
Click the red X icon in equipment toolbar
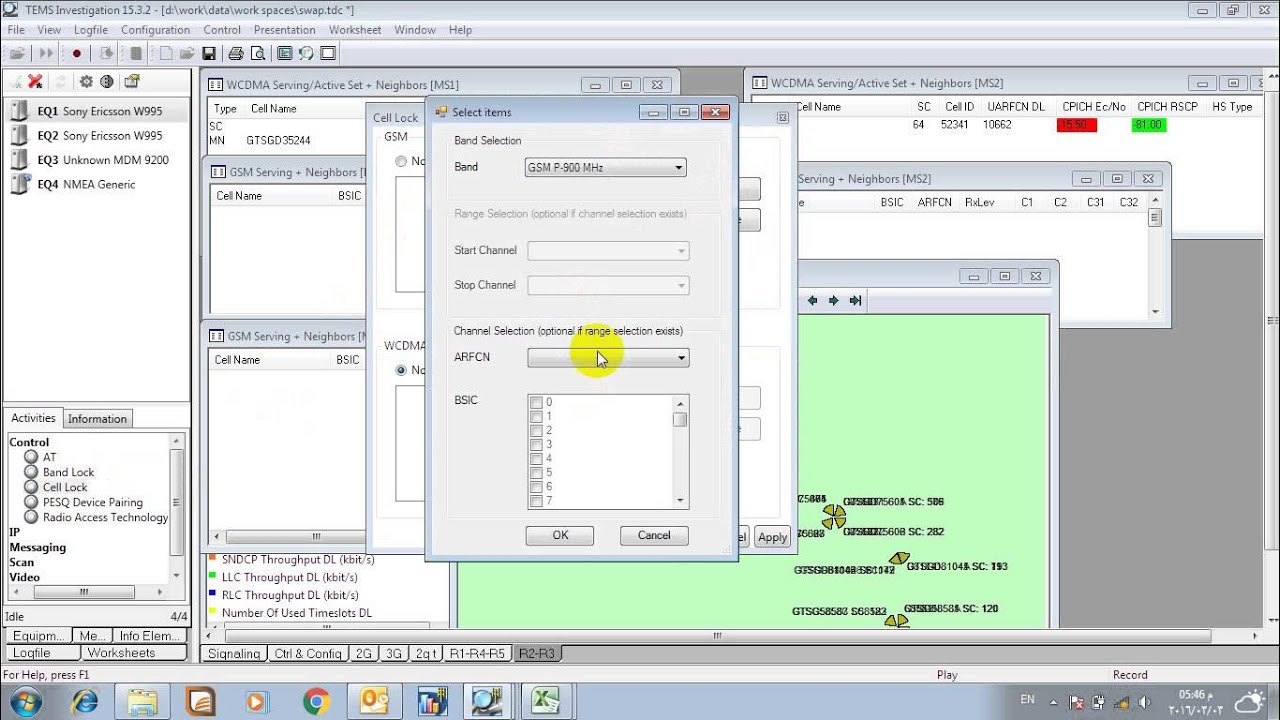tap(35, 82)
